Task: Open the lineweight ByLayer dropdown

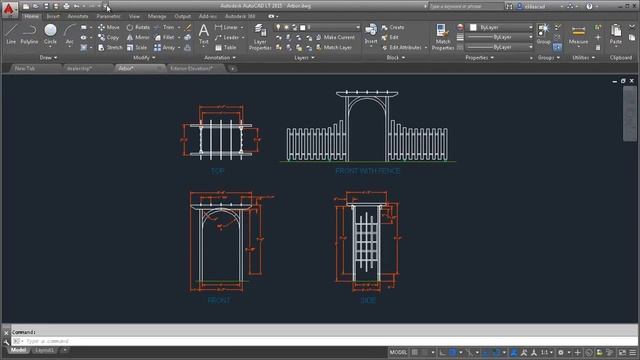Action: point(500,37)
